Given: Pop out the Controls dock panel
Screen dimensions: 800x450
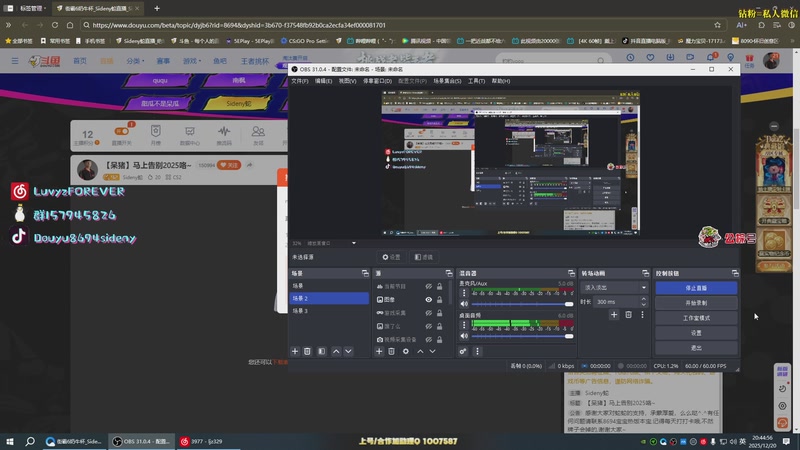Looking at the screenshot, I should click(735, 273).
